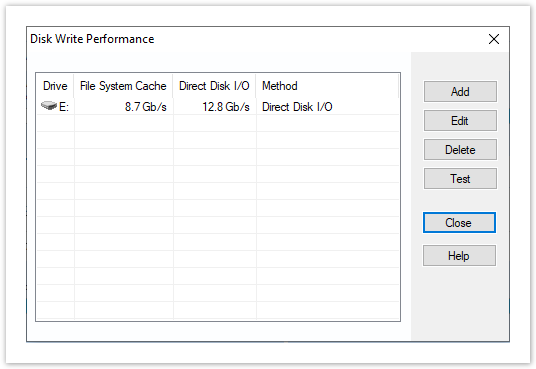Sort by File System Cache column
536x369 pixels.
pos(123,85)
